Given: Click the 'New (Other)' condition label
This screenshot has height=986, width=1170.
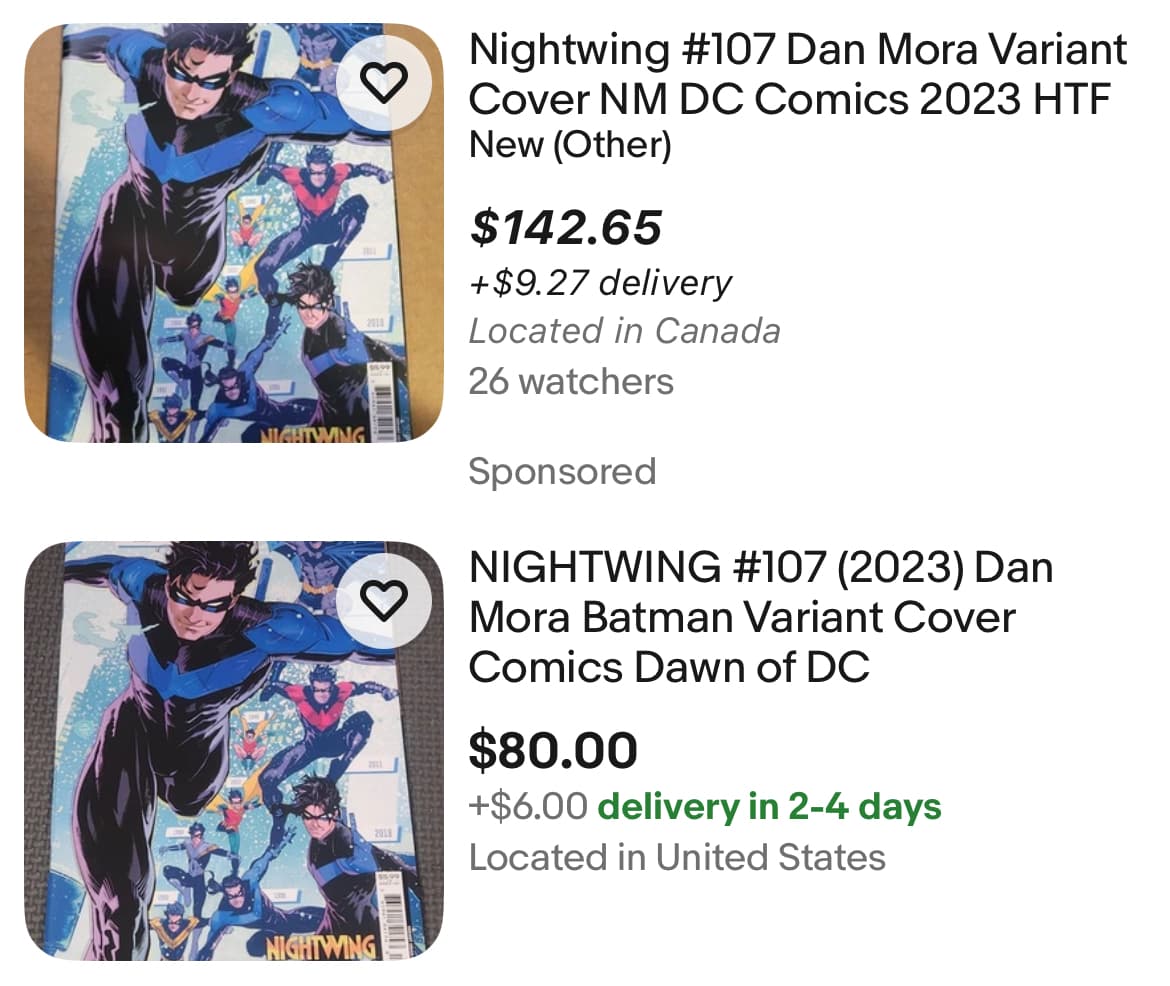Looking at the screenshot, I should 570,146.
